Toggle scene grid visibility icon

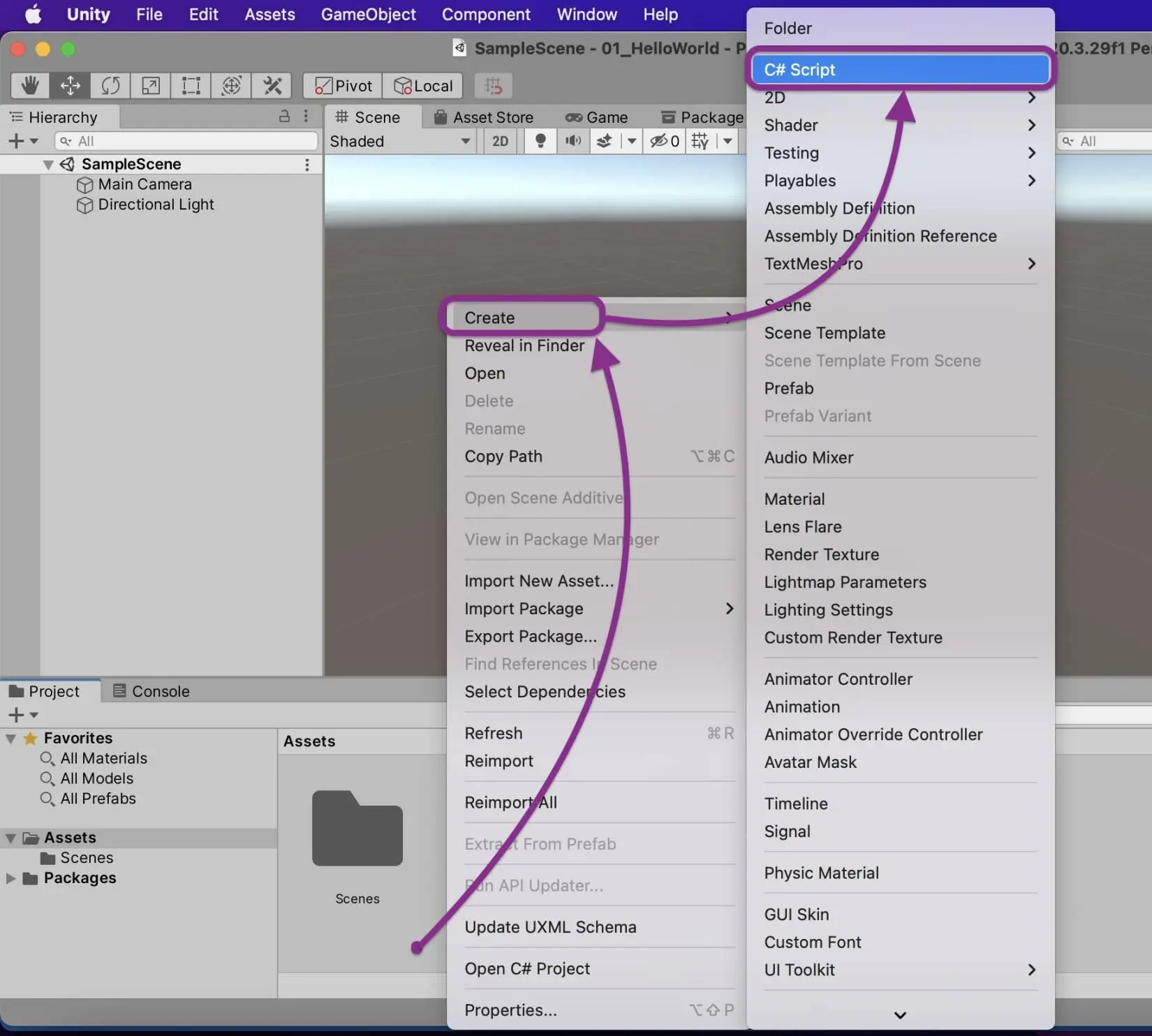tap(700, 141)
